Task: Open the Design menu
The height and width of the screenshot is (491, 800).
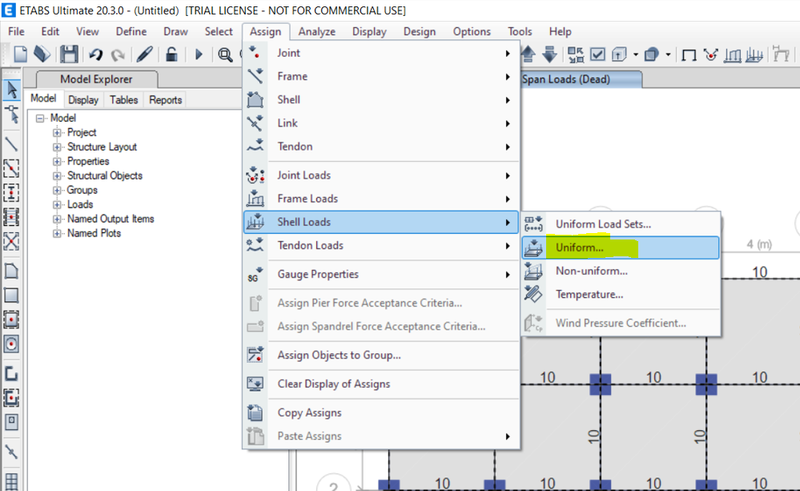Action: point(419,32)
